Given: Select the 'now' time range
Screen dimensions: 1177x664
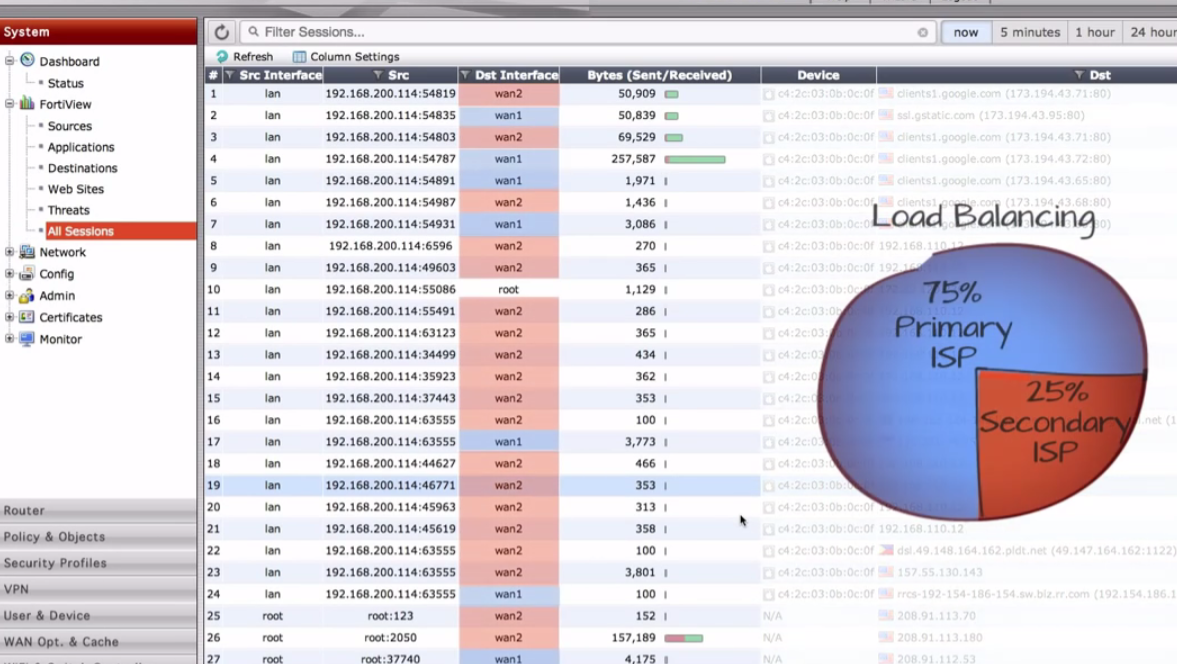Looking at the screenshot, I should [x=965, y=32].
